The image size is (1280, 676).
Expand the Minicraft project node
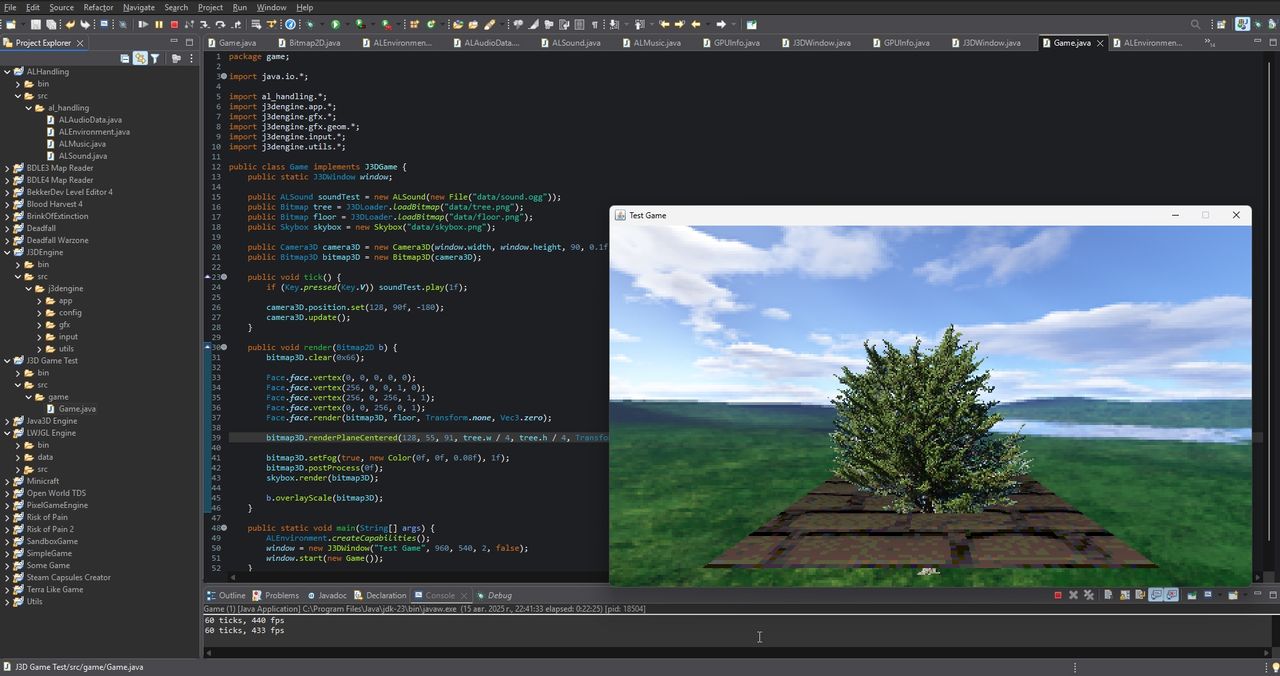coord(7,481)
